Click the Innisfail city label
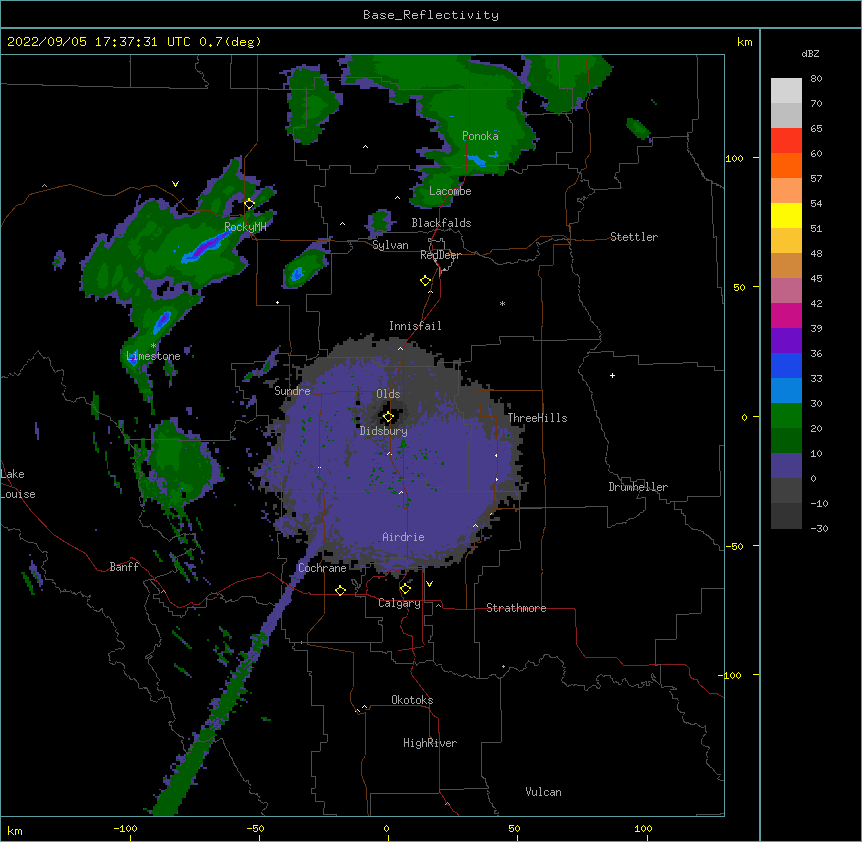The image size is (862, 842). pos(415,326)
